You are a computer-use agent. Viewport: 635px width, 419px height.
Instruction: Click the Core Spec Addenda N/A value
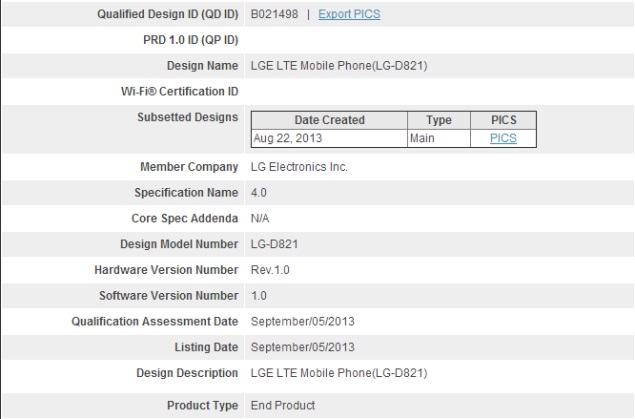tap(258, 217)
